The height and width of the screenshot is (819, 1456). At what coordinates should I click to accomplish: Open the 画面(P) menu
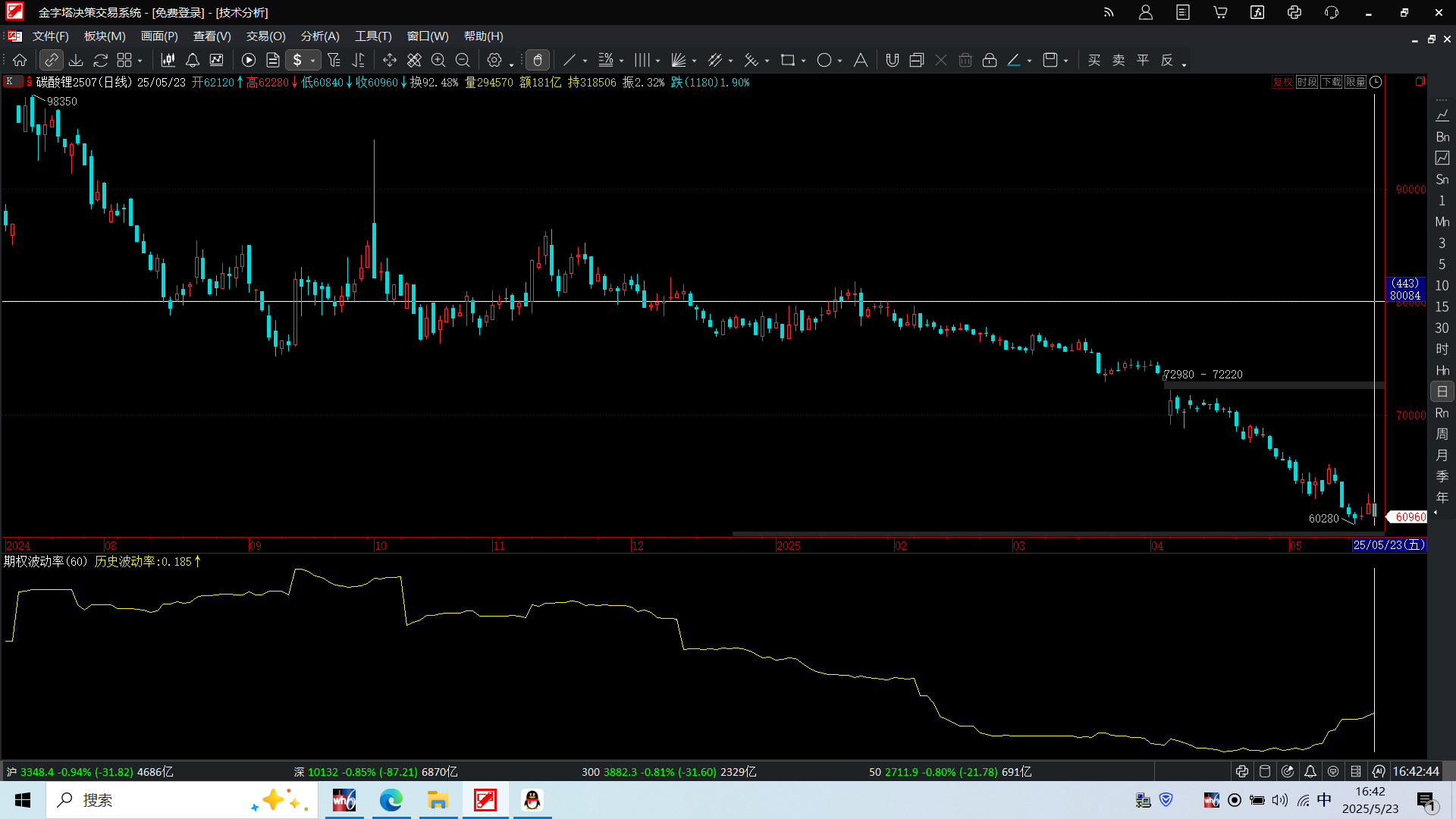(159, 36)
